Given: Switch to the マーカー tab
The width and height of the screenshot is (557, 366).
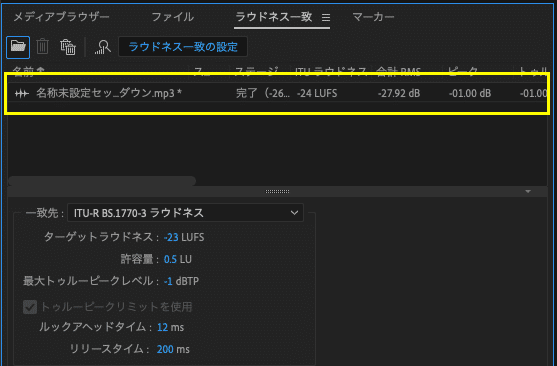Looking at the screenshot, I should pos(373,17).
